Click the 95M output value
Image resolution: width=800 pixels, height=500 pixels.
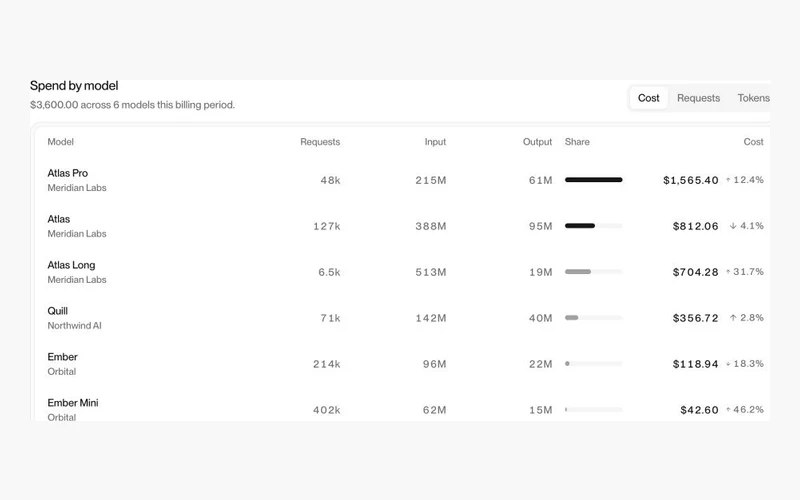point(540,226)
